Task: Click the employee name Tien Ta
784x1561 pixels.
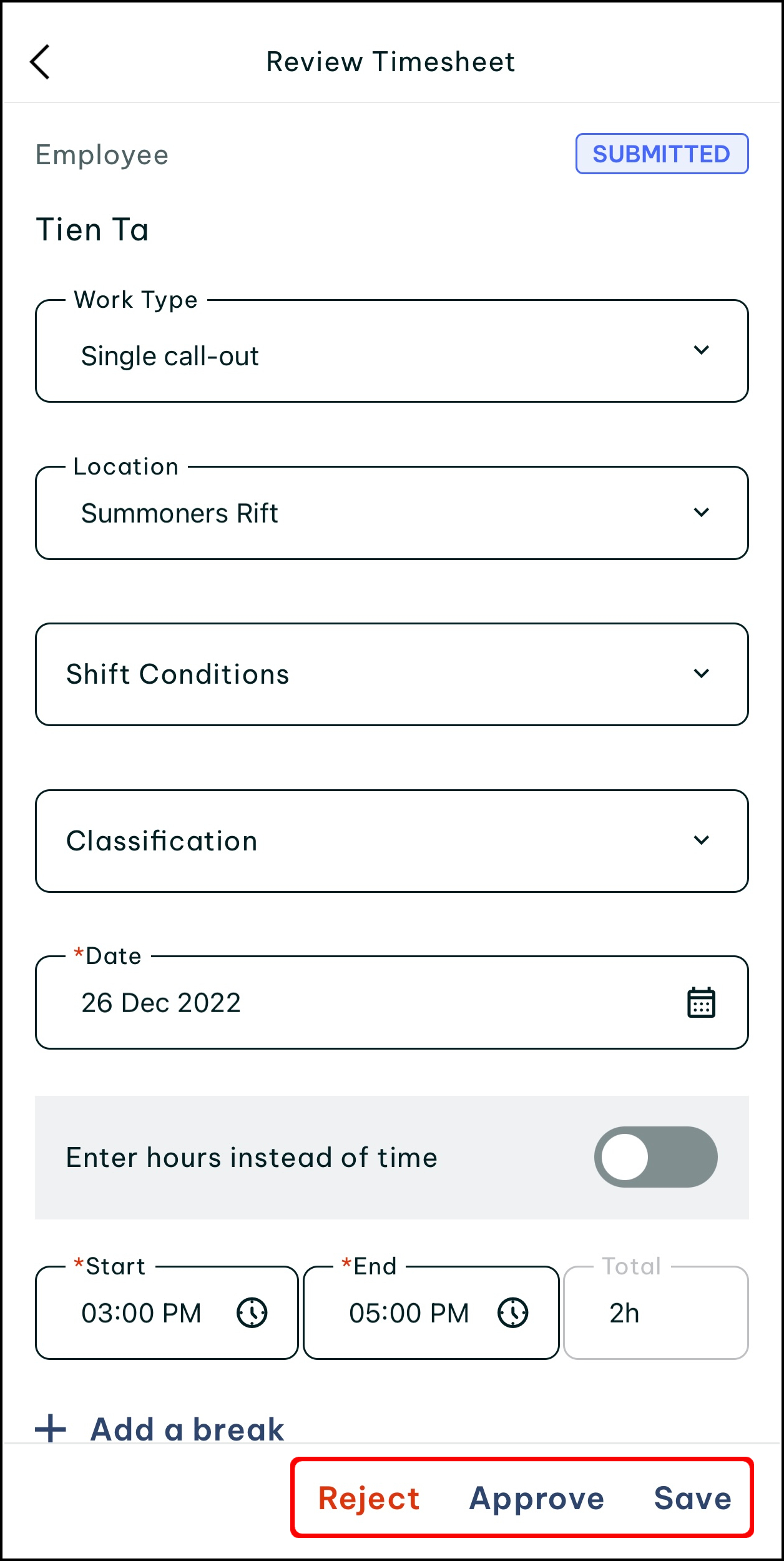Action: [x=92, y=230]
